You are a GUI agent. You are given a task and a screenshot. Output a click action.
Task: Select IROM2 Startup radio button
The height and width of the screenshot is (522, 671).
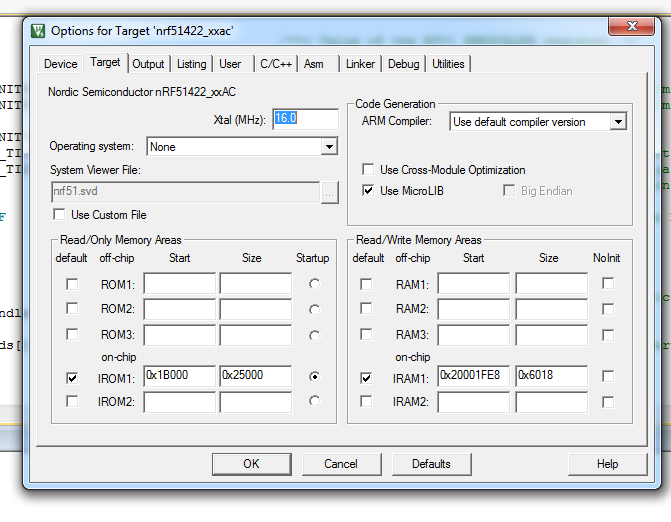click(315, 401)
